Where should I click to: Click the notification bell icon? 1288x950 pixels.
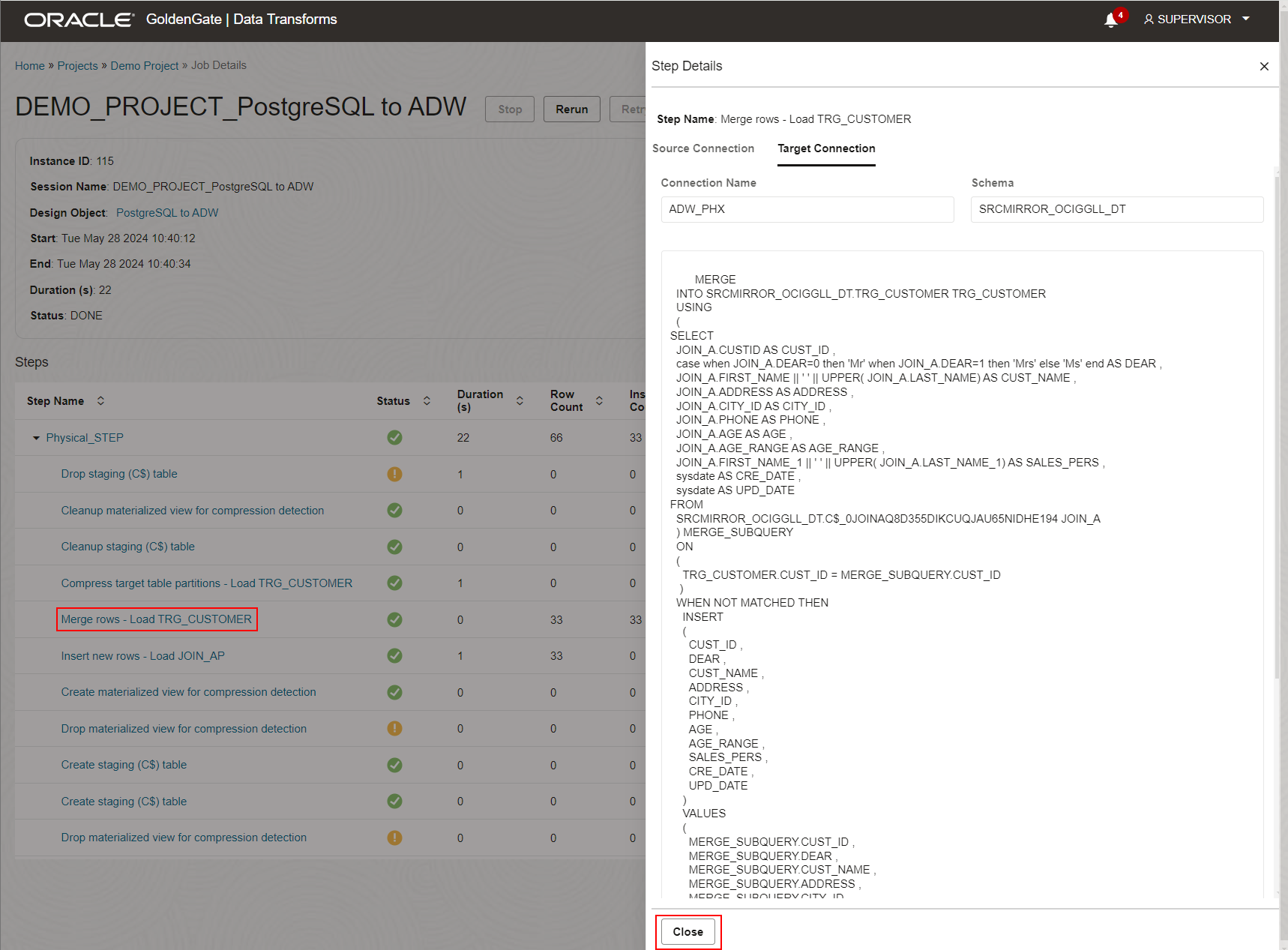[x=1110, y=19]
